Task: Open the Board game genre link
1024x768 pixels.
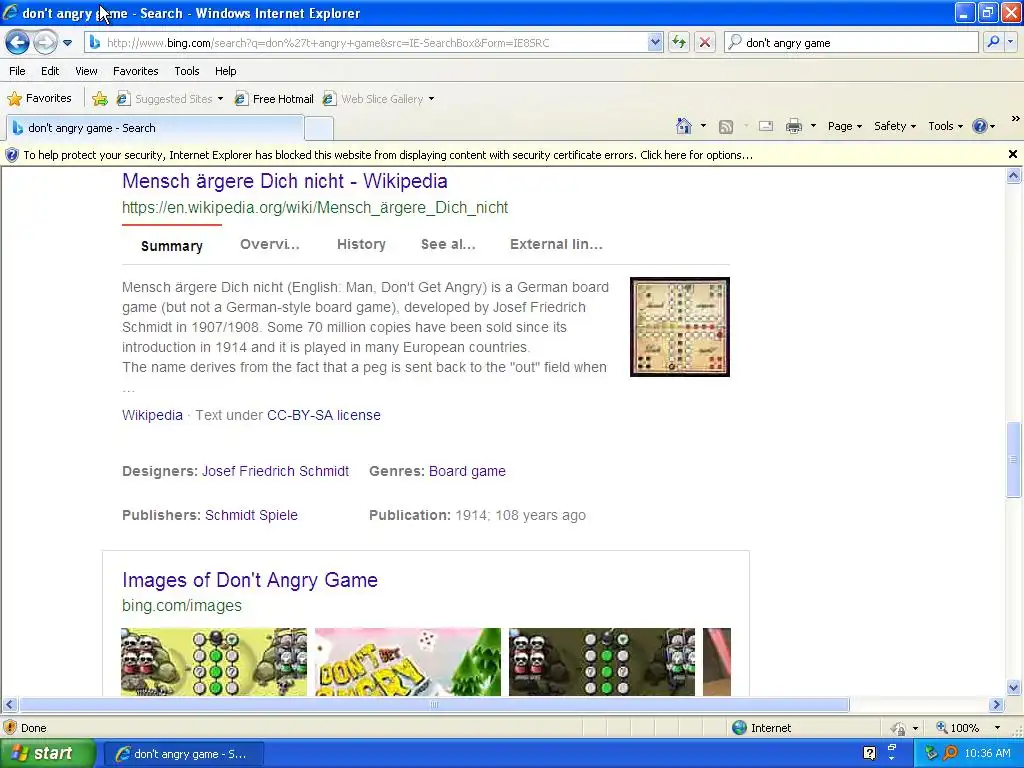Action: point(467,472)
